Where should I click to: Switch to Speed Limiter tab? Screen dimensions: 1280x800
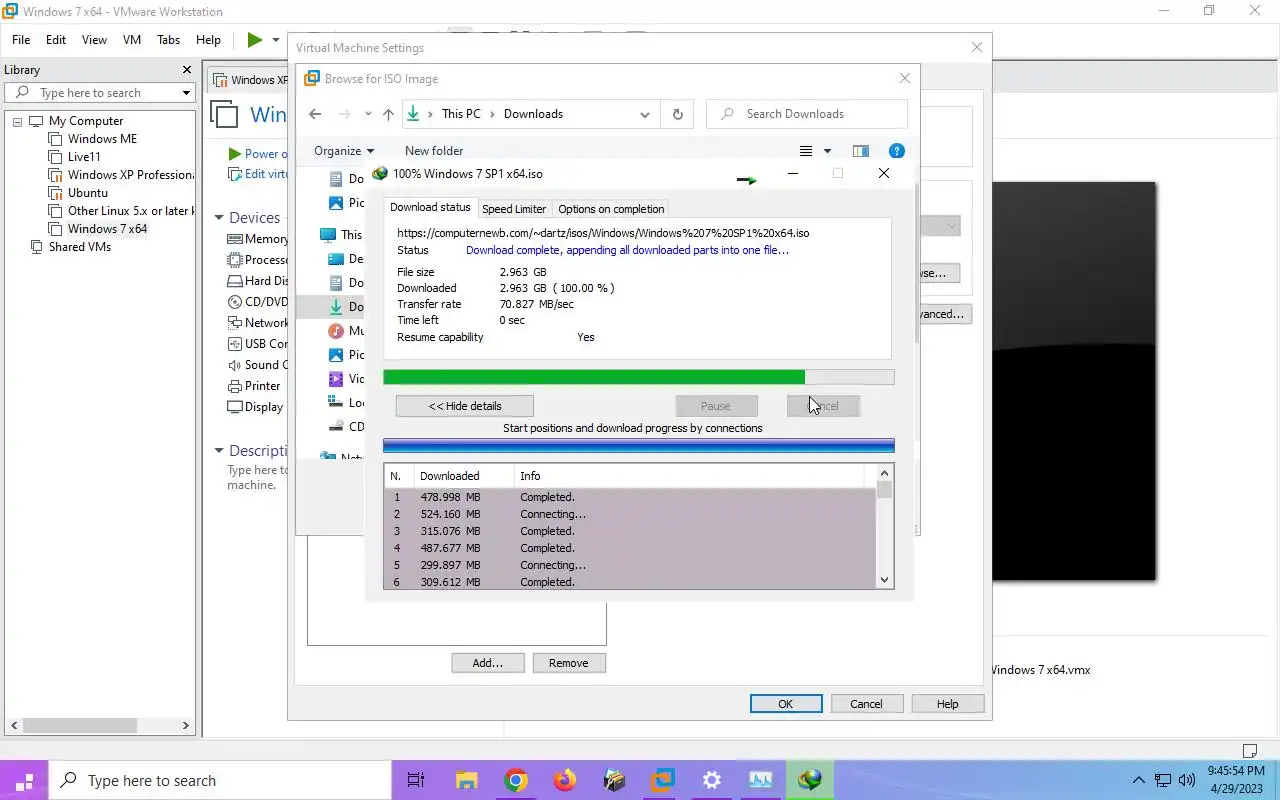tap(514, 209)
